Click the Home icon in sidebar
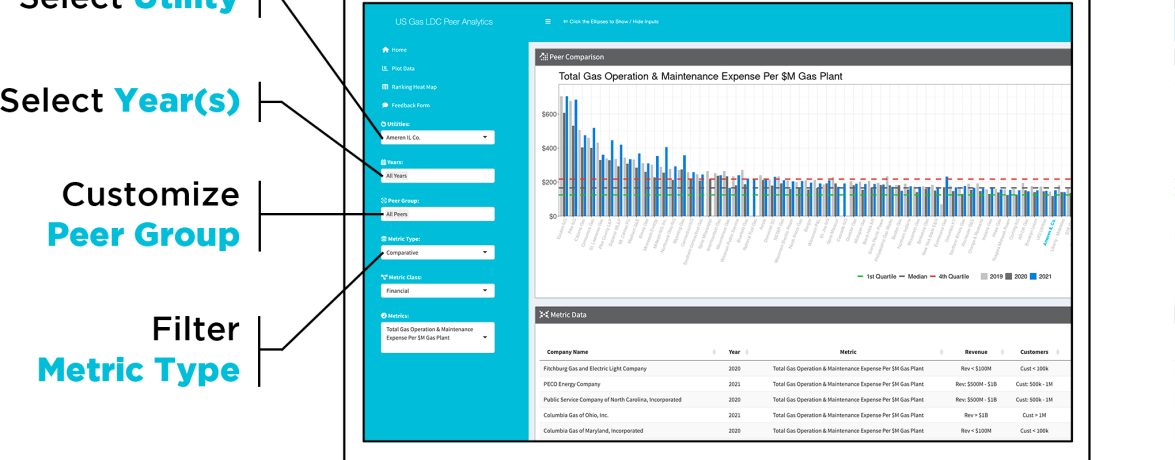 385,49
